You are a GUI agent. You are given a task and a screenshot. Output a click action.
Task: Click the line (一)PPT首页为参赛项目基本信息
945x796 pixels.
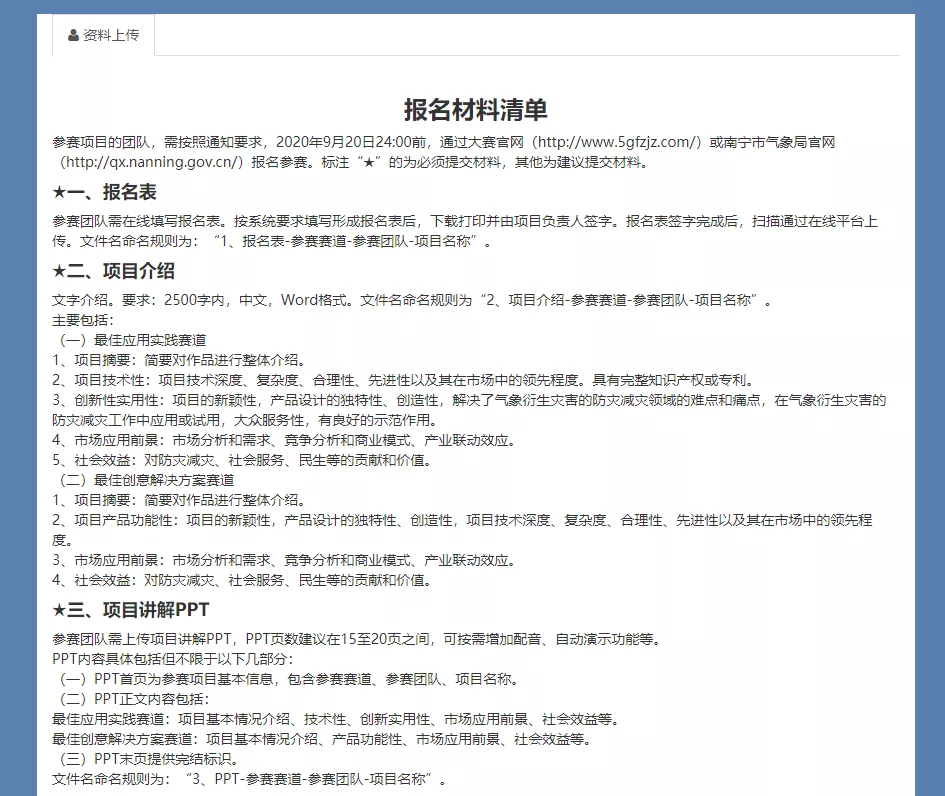(x=286, y=679)
